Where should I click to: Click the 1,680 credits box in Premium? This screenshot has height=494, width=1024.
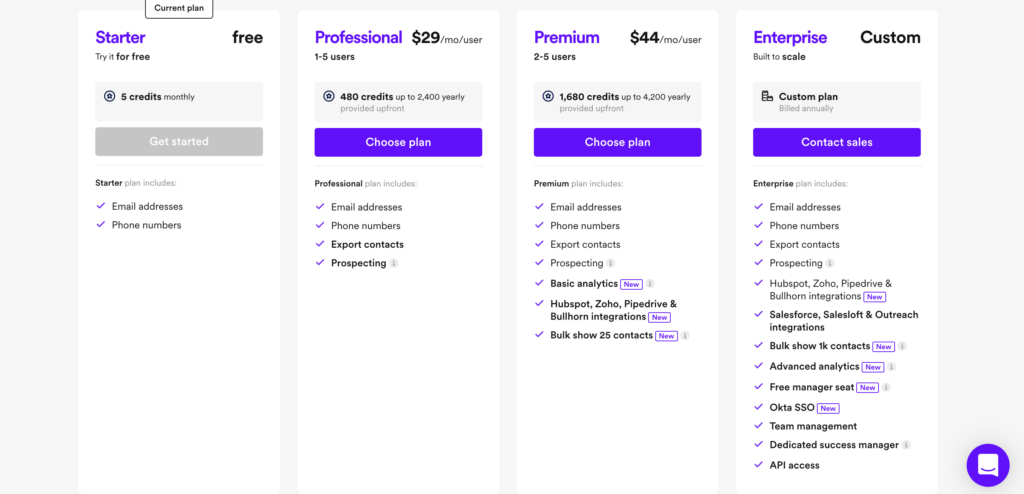[618, 102]
